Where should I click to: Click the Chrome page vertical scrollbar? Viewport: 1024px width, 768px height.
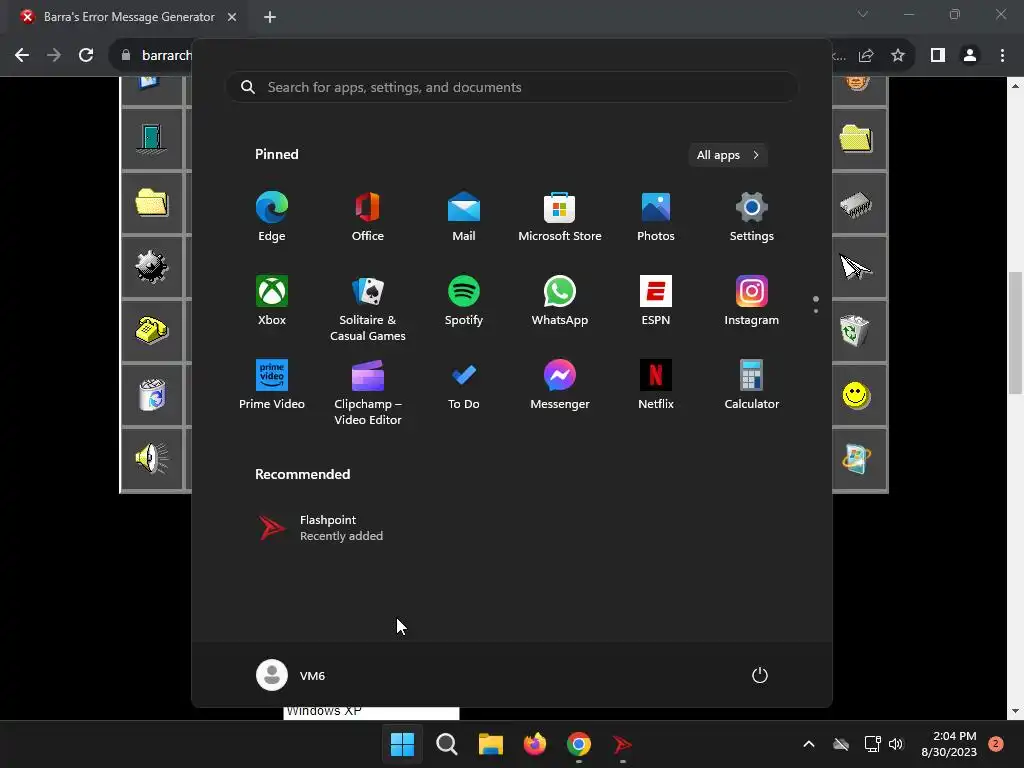(1015, 332)
